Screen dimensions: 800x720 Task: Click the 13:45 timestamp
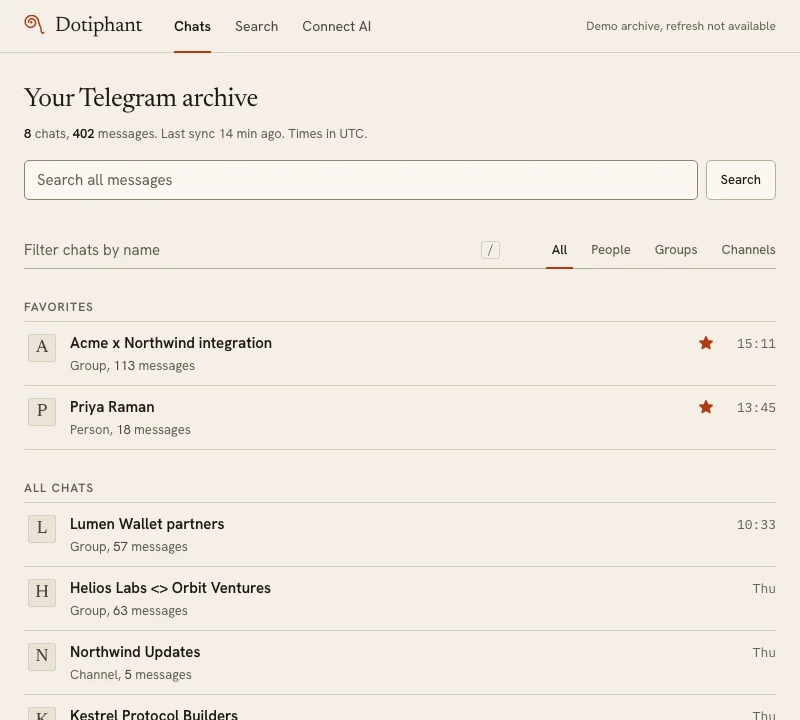(x=756, y=408)
